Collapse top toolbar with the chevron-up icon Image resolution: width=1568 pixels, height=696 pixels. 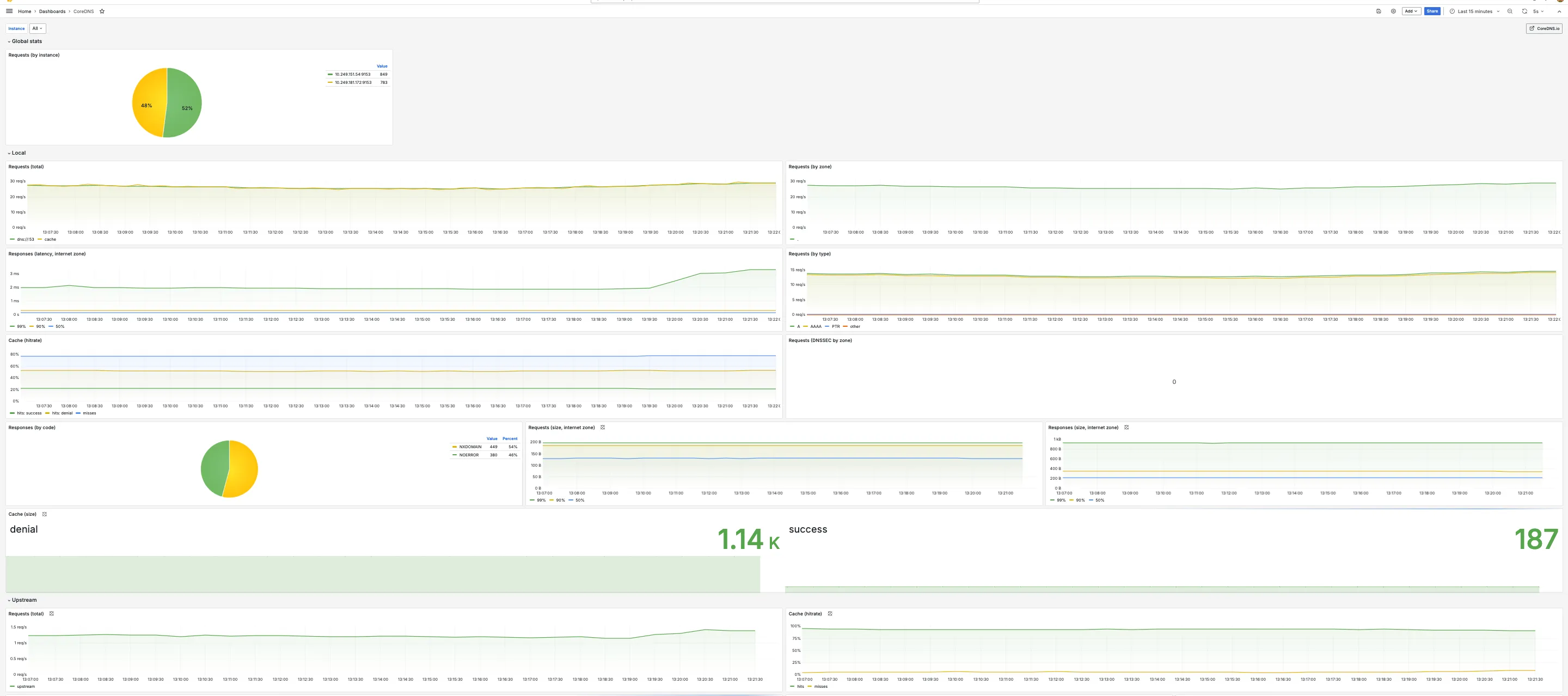1559,11
